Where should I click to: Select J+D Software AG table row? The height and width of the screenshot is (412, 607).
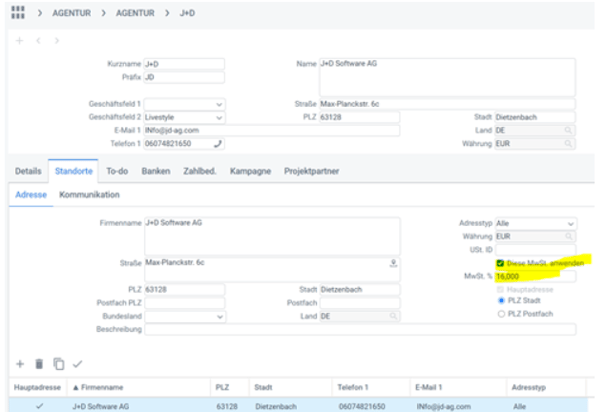298,406
